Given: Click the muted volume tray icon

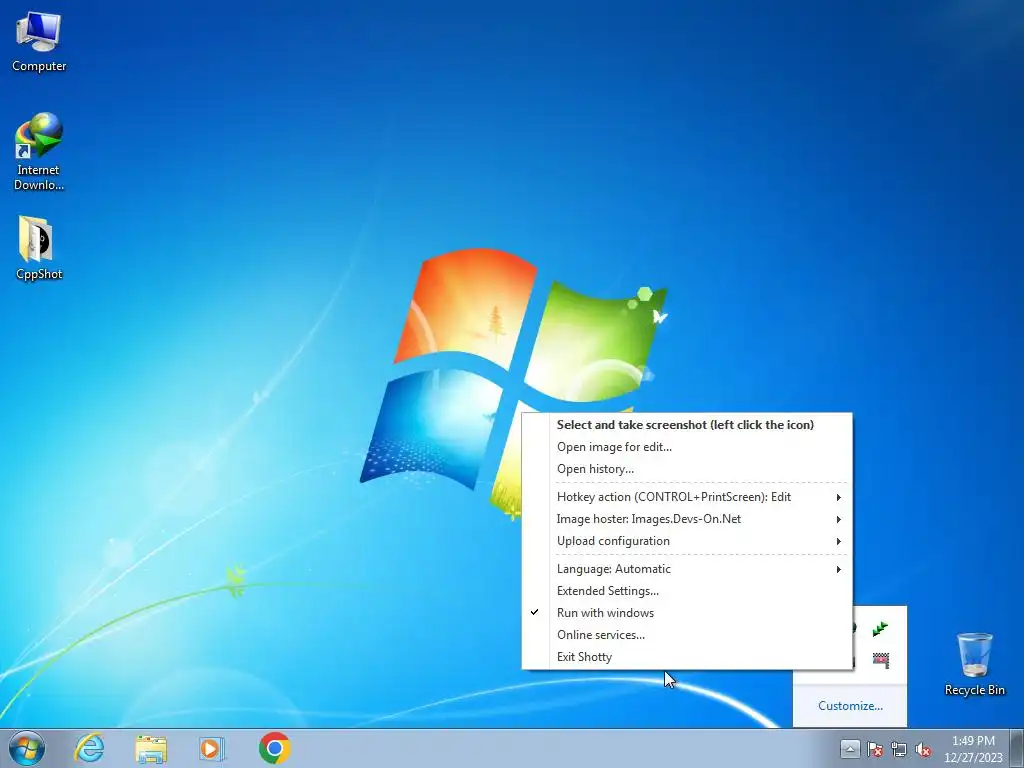Looking at the screenshot, I should click(923, 749).
